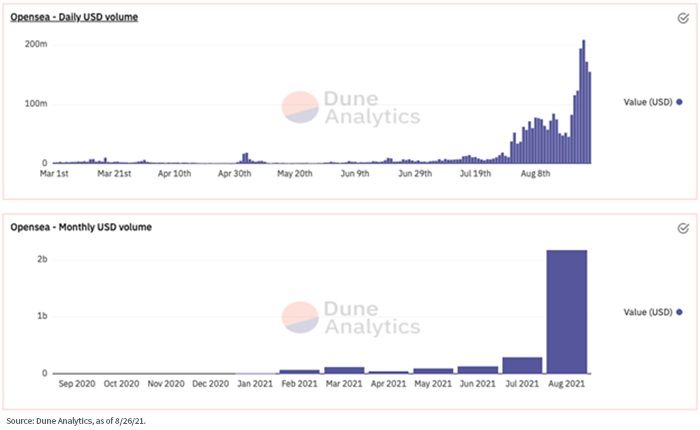Click the 'Jan 2021' axis label
This screenshot has width=700, height=430.
pyautogui.click(x=255, y=384)
